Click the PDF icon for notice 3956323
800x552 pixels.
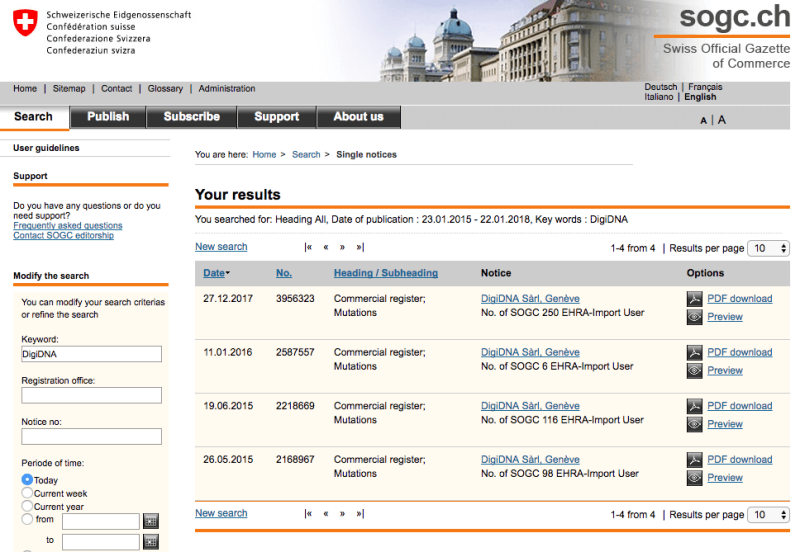pos(694,299)
